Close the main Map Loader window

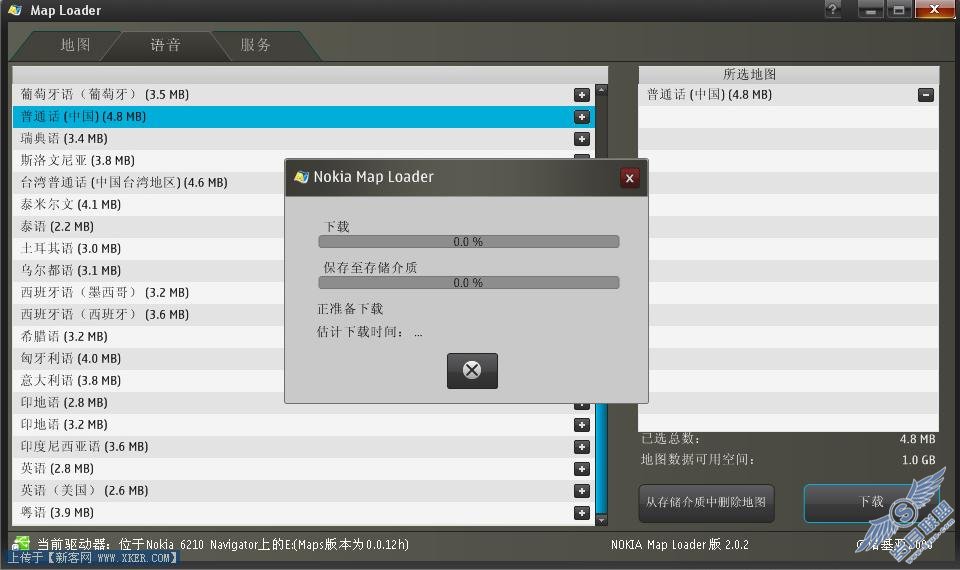pyautogui.click(x=934, y=9)
